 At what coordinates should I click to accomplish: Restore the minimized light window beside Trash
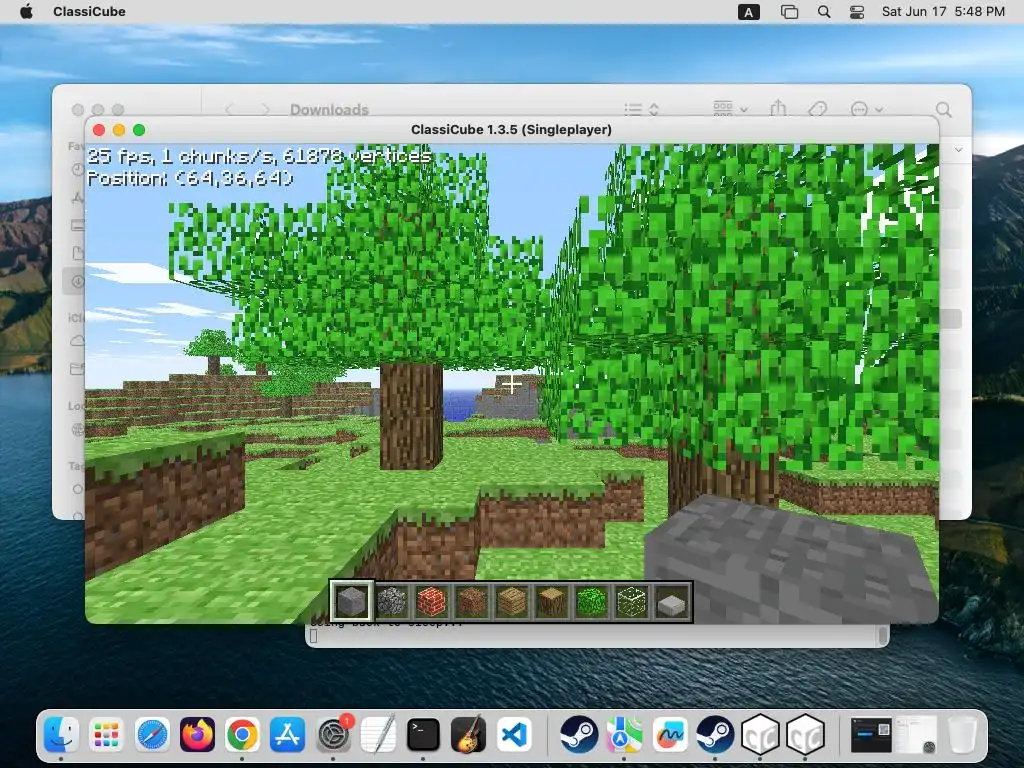pos(916,734)
